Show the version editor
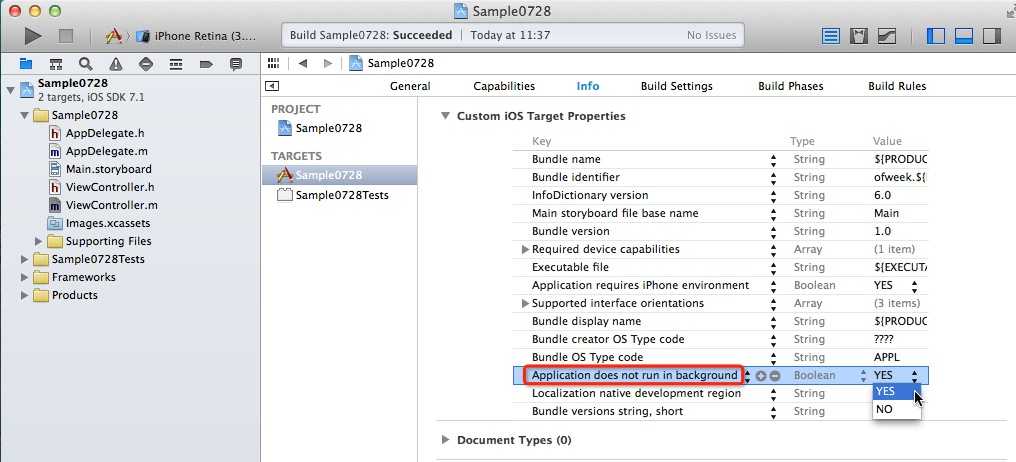 tap(886, 36)
